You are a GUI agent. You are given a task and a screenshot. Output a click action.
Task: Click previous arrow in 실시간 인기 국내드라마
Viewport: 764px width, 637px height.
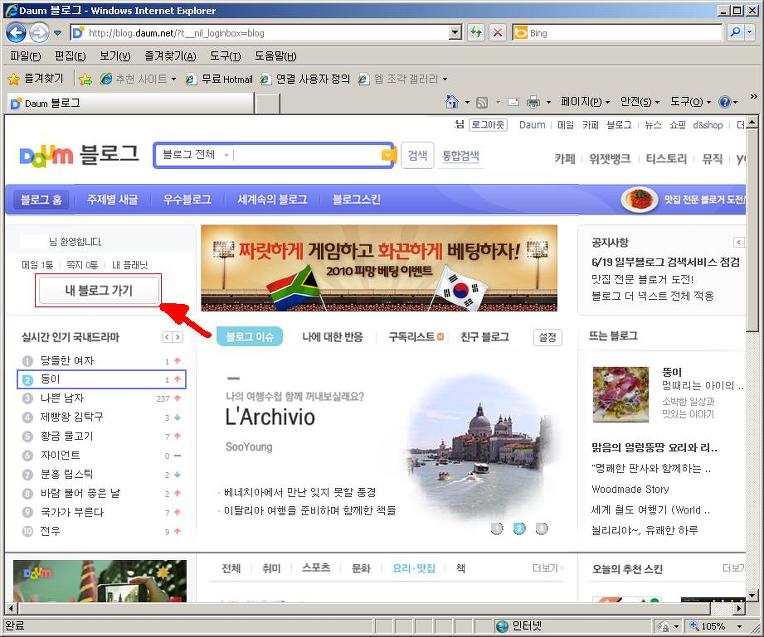pos(167,337)
